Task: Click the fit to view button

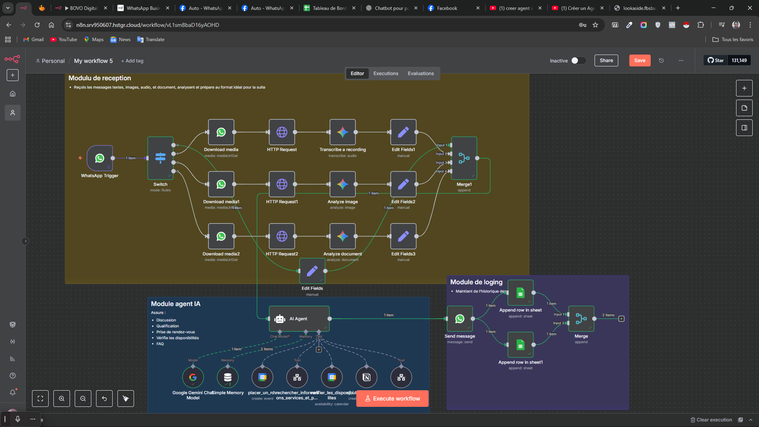Action: click(x=40, y=398)
